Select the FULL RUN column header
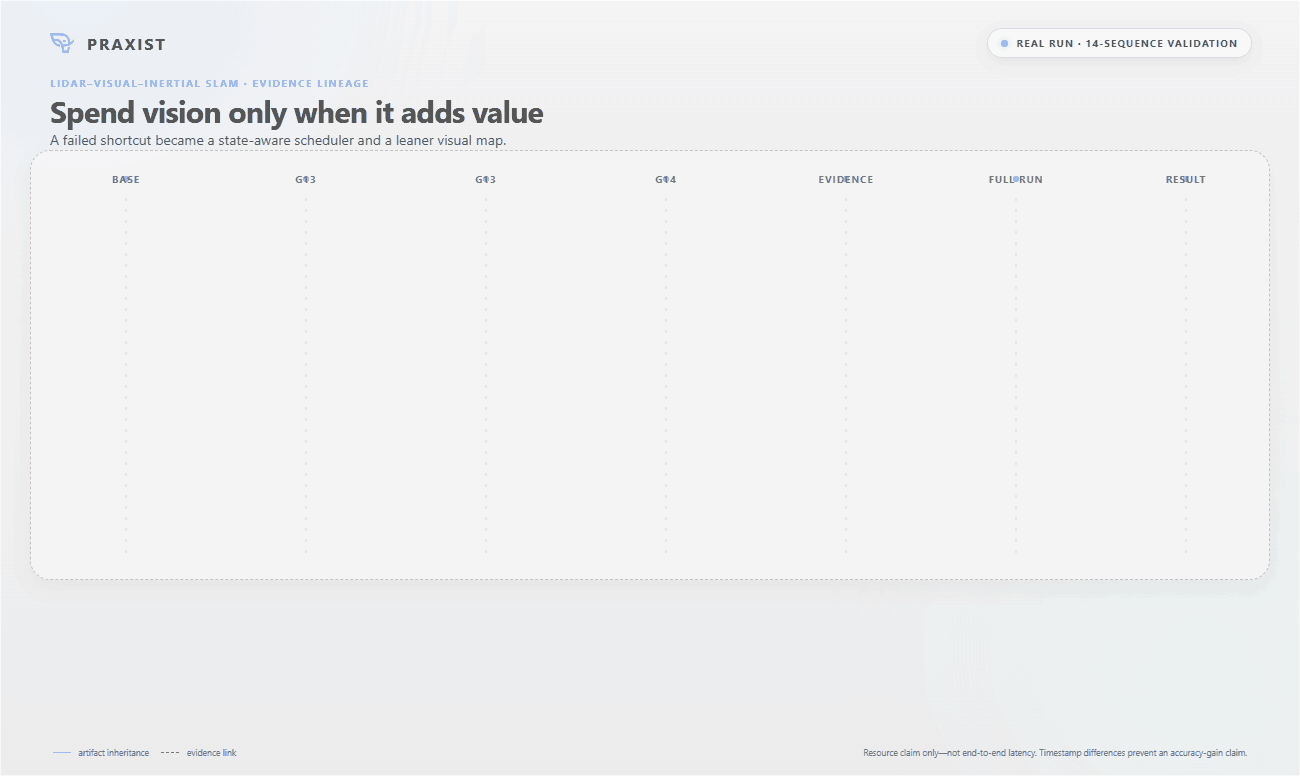 click(x=1016, y=180)
